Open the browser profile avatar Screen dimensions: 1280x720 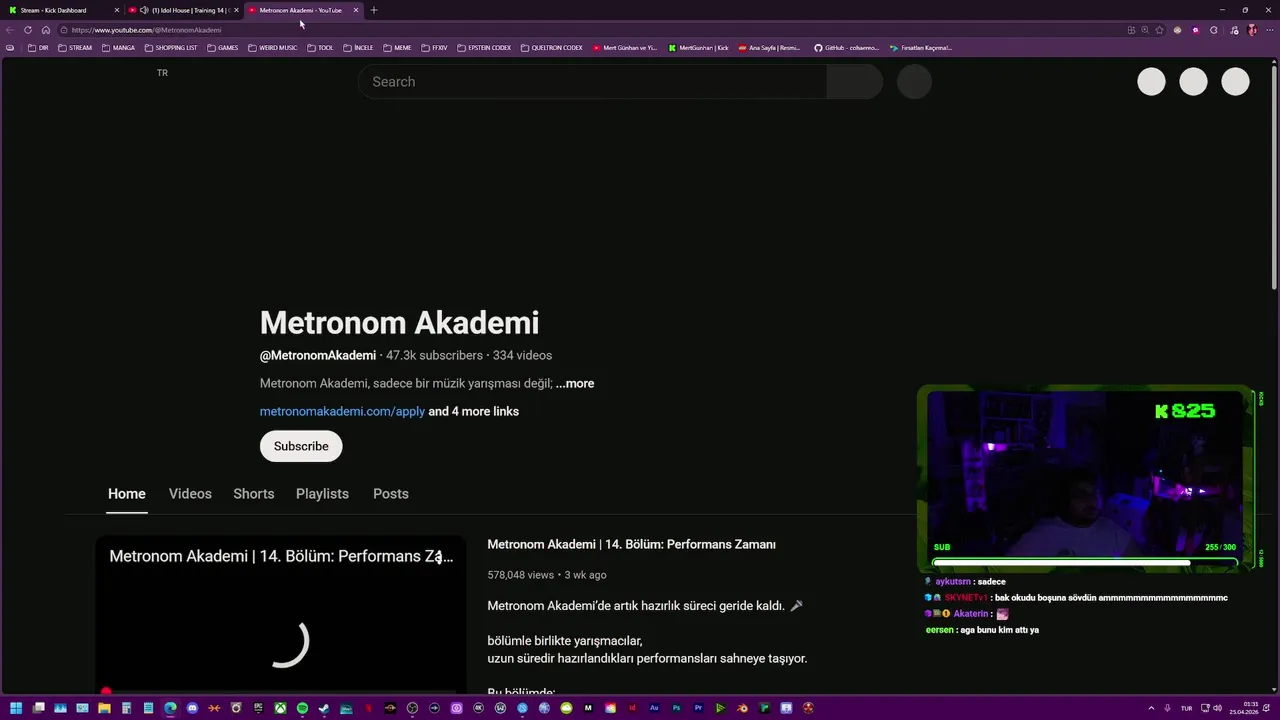coord(1252,30)
